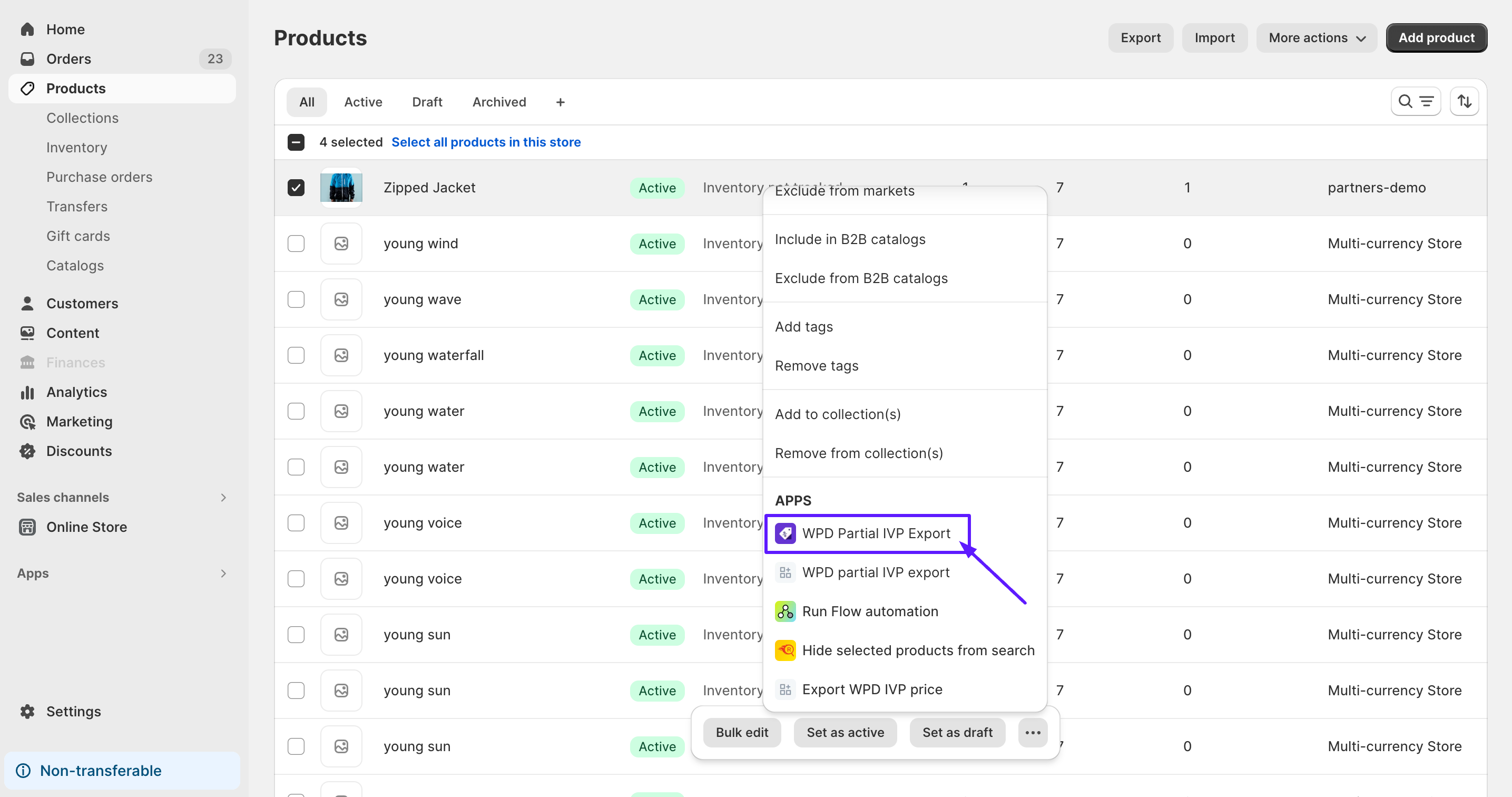Open Gift cards in the sidebar

[x=78, y=236]
